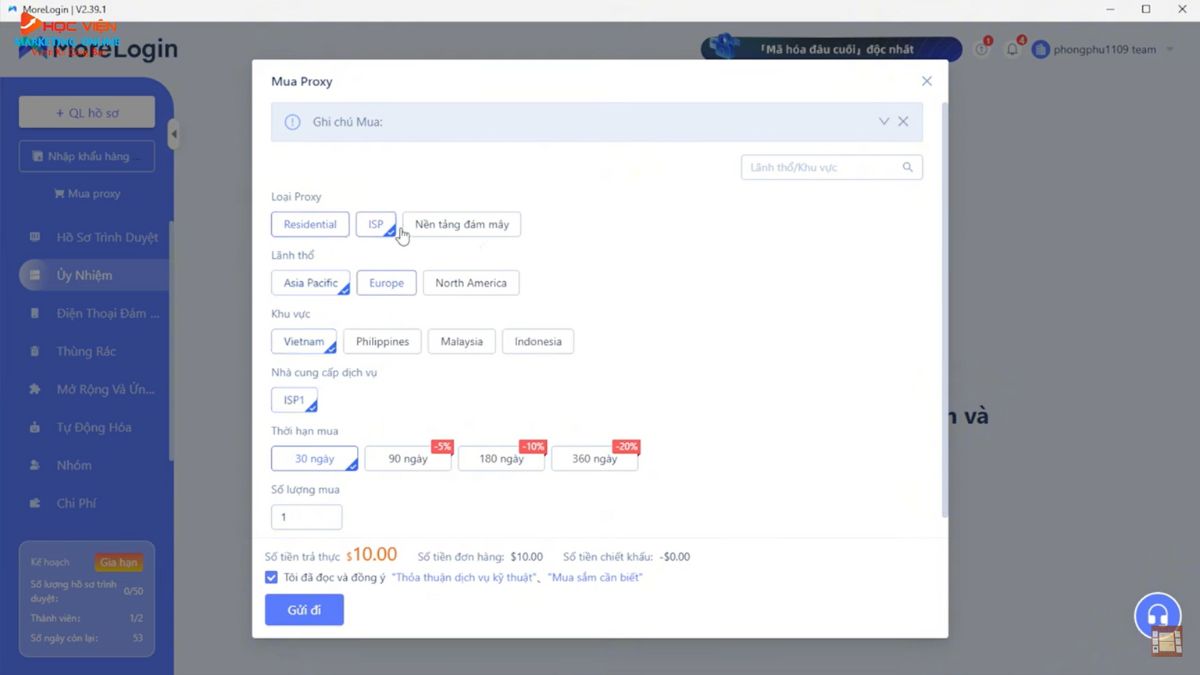The height and width of the screenshot is (675, 1200).
Task: Focus the Lãnh thổ/Khu vực search field
Action: [x=831, y=167]
